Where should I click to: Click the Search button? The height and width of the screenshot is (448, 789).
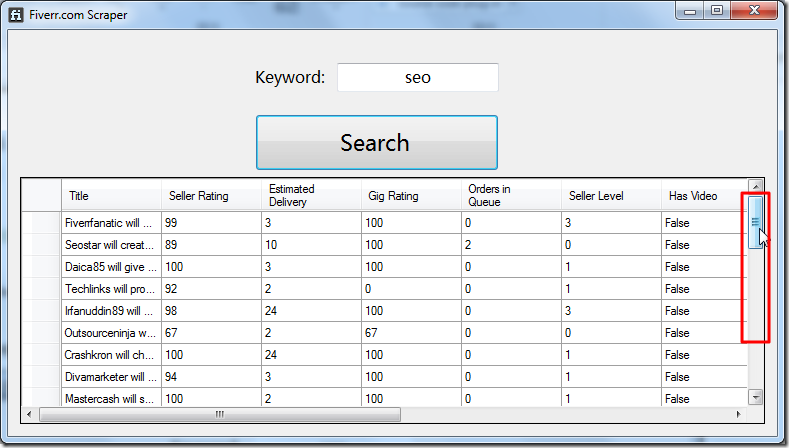coord(377,142)
